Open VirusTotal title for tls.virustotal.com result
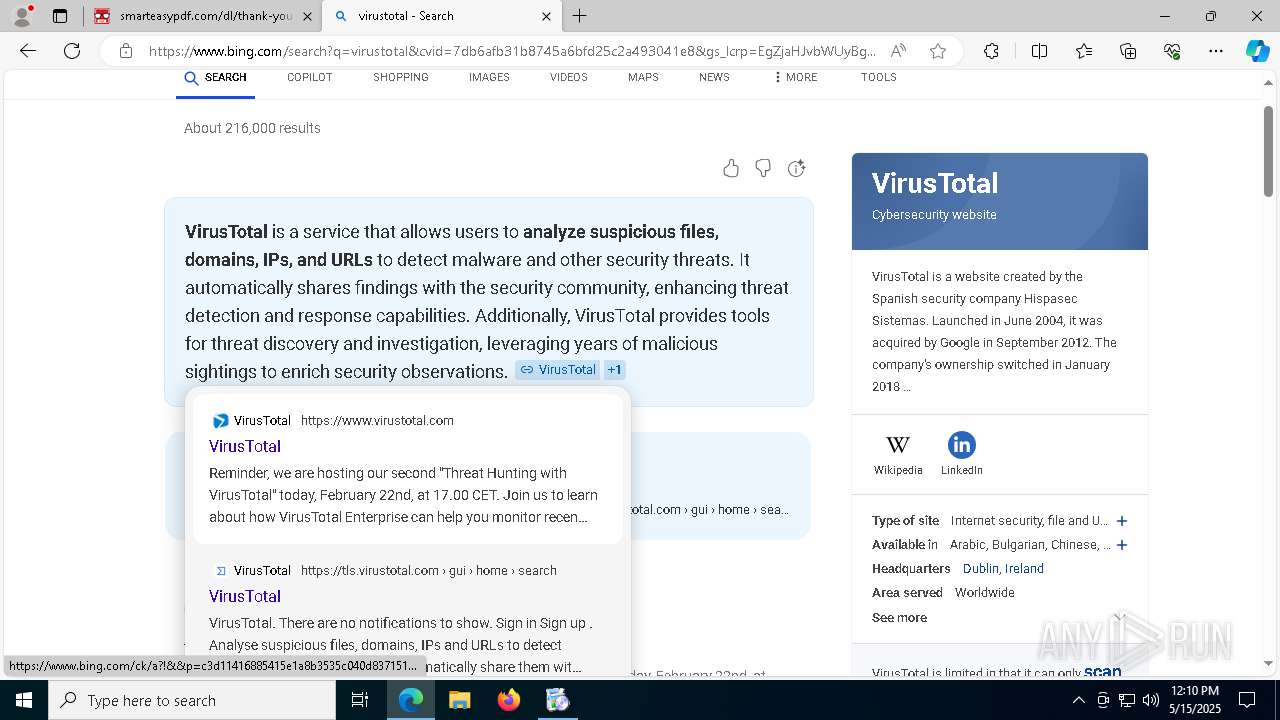Image resolution: width=1280 pixels, height=720 pixels. pyautogui.click(x=245, y=597)
